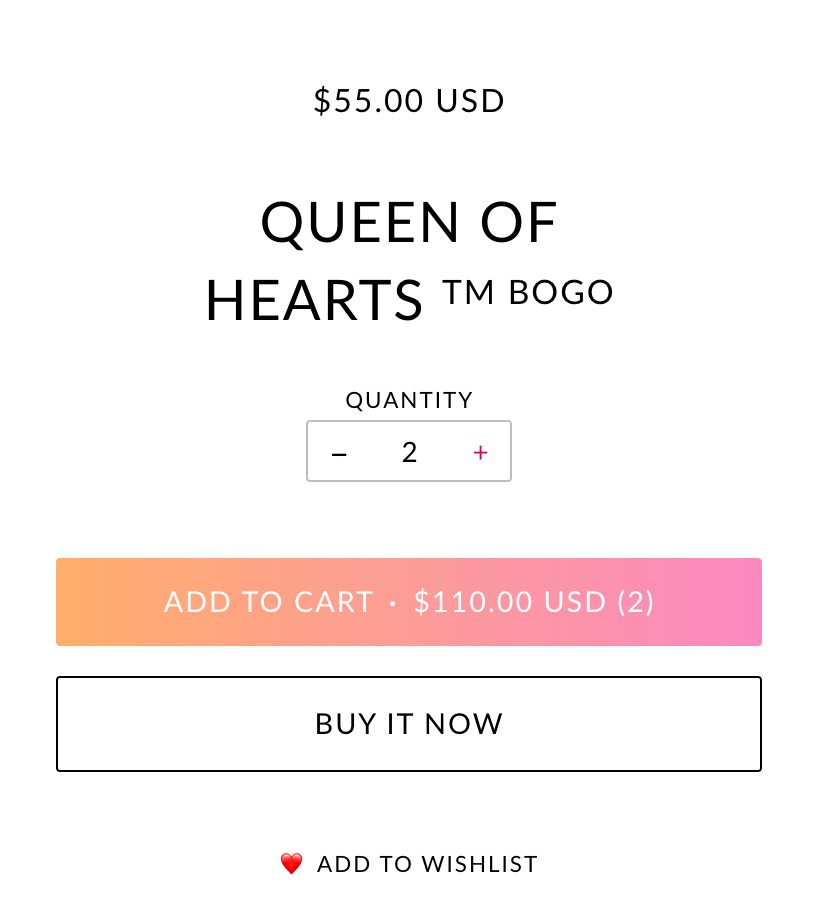Screen dimensions: 834x902
Task: Click the quantity number field showing 2
Action: pos(409,452)
